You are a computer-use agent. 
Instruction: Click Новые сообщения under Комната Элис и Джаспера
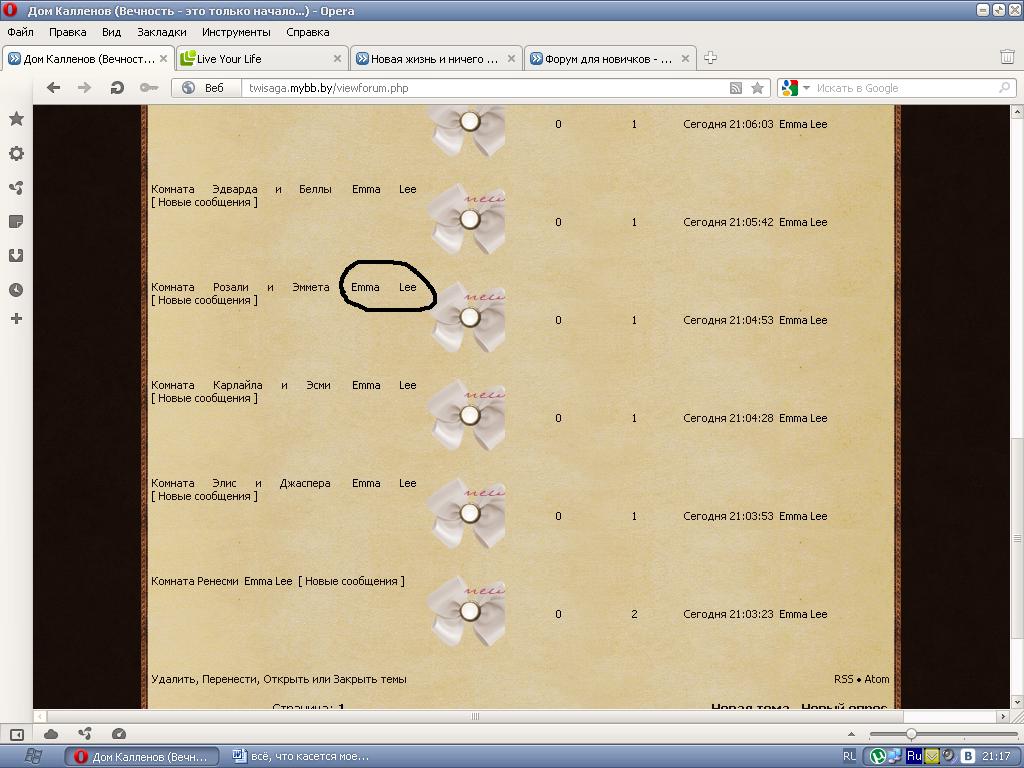tap(204, 496)
